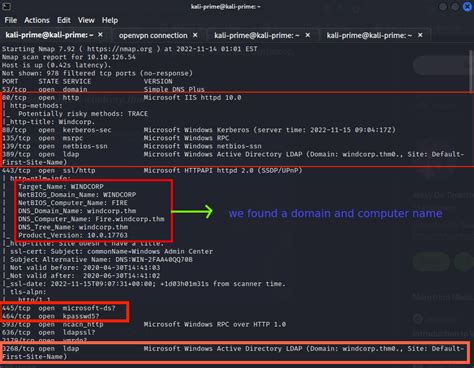Click 'DNS_Domain_Name: windcorp.thm' line
The image size is (474, 368).
pyautogui.click(x=77, y=211)
